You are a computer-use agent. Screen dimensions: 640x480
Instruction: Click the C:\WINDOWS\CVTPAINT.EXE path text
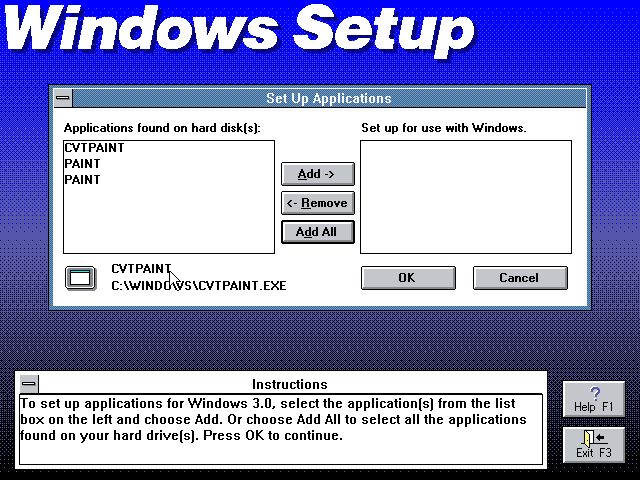pyautogui.click(x=198, y=286)
